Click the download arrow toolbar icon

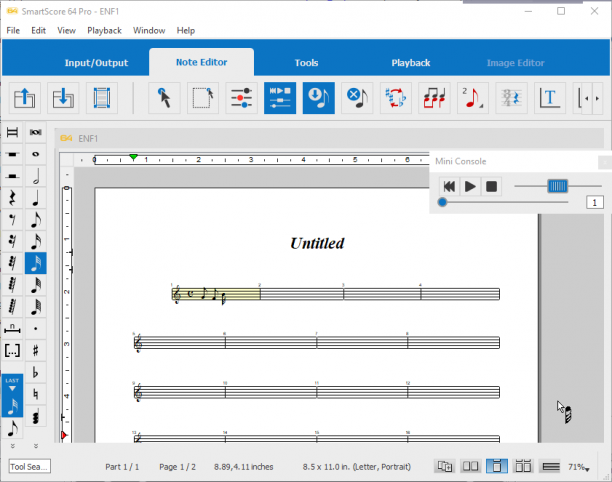(x=63, y=98)
